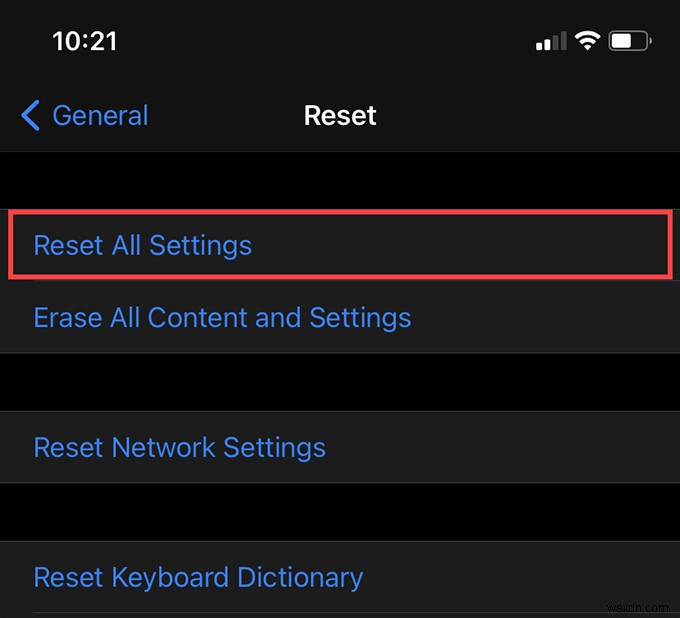680x618 pixels.
Task: Tap the dark gap above Reset Network Settings
Action: tap(340, 382)
